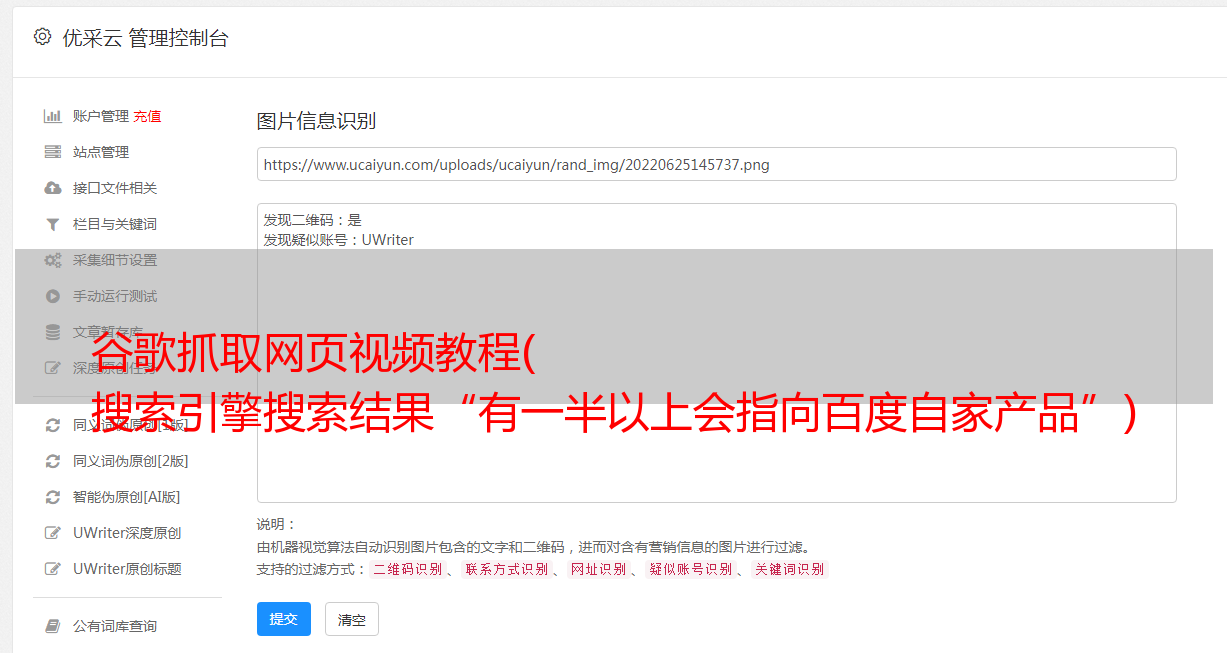Click the edit icon for UWriter深度原创
The width and height of the screenshot is (1227, 653).
click(53, 533)
